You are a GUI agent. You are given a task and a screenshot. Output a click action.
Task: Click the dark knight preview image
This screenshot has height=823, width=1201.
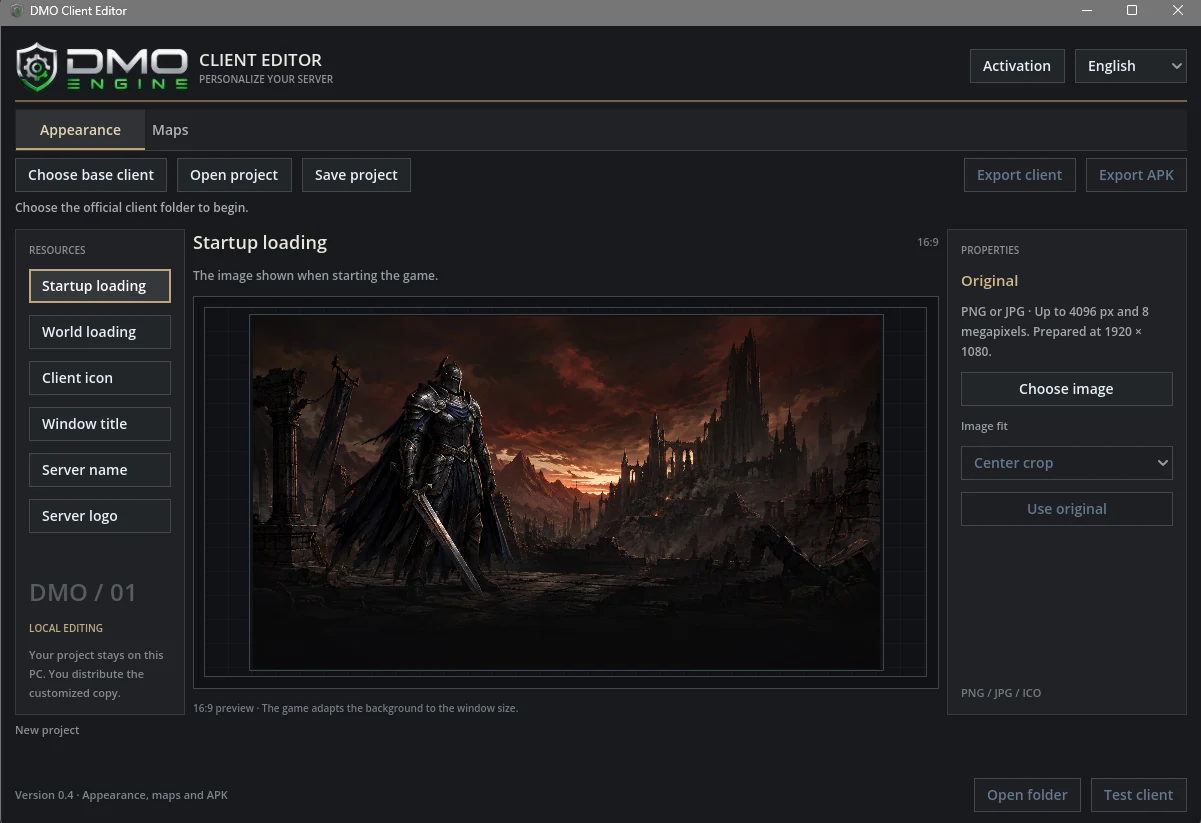[x=566, y=492]
